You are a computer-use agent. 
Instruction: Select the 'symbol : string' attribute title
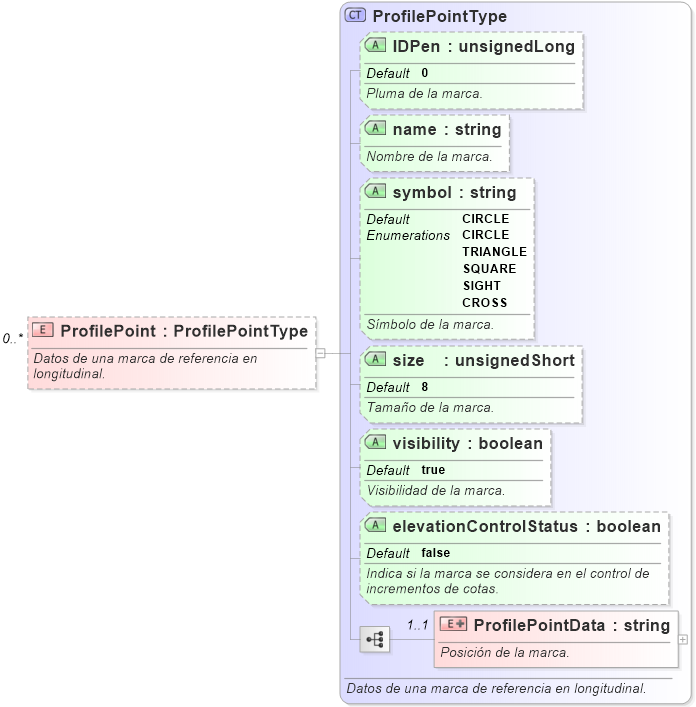454,193
